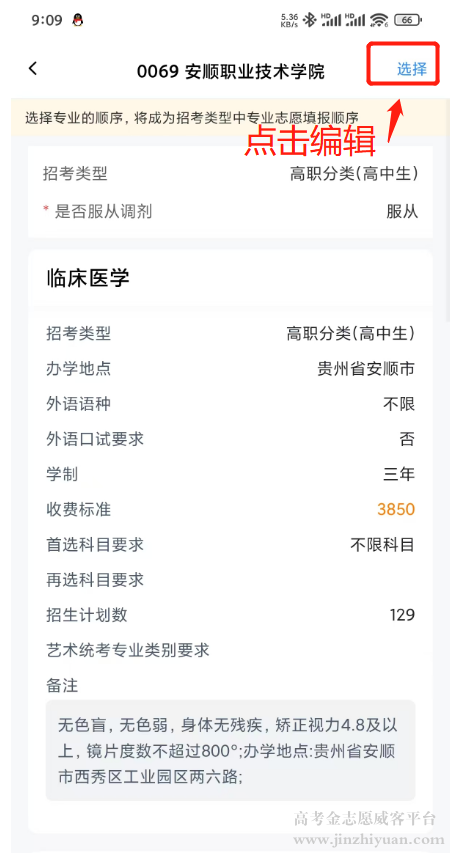Tap the 备注 remarks text box
The height and width of the screenshot is (853, 450).
230,750
